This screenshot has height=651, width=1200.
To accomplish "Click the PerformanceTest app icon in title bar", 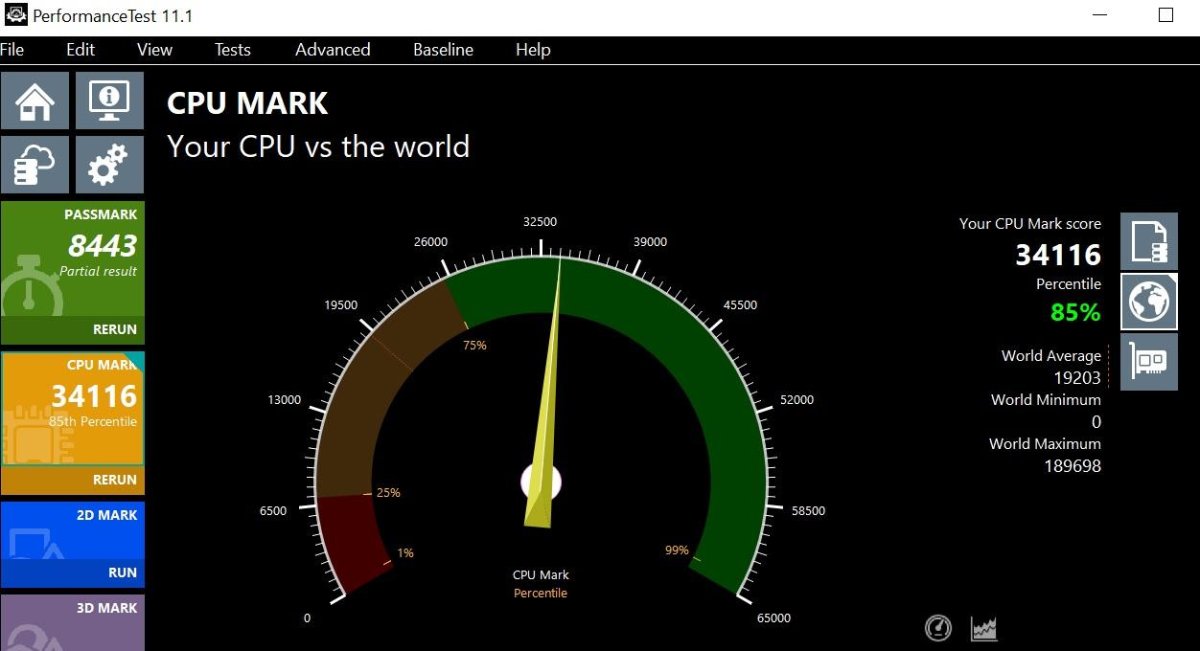I will click(x=14, y=15).
